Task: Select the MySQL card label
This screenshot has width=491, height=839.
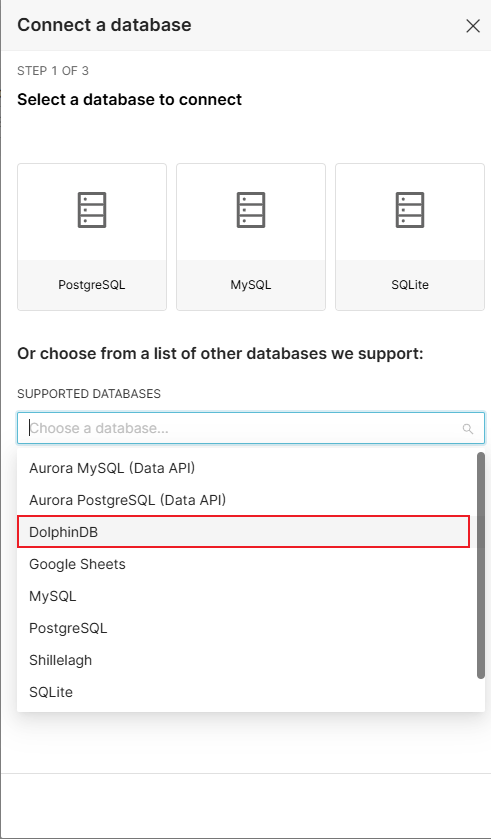Action: [251, 285]
